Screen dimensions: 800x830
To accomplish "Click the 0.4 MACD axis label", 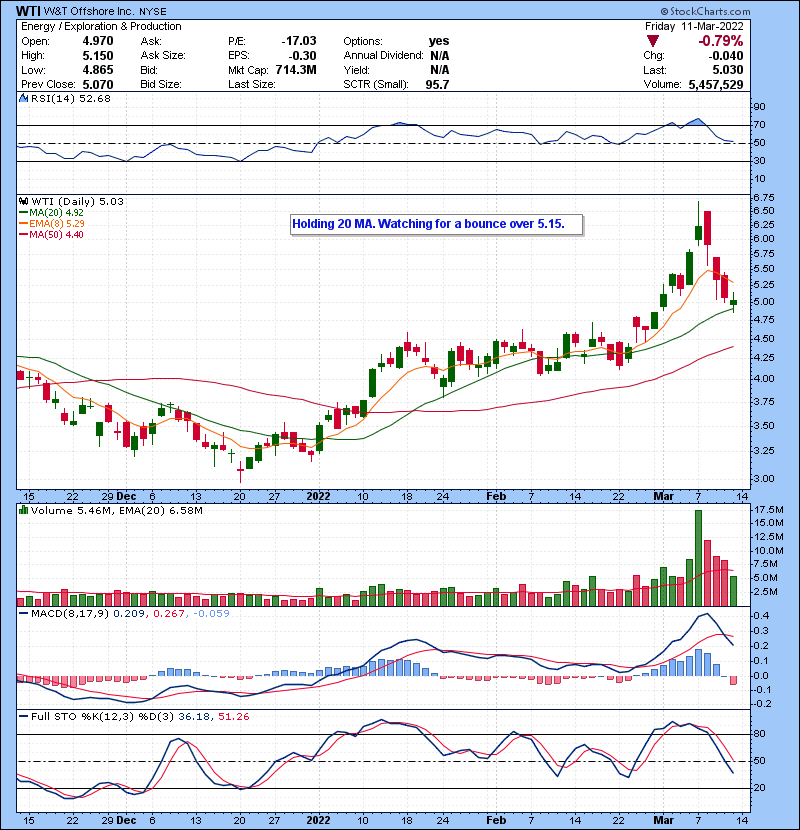I will pyautogui.click(x=761, y=616).
